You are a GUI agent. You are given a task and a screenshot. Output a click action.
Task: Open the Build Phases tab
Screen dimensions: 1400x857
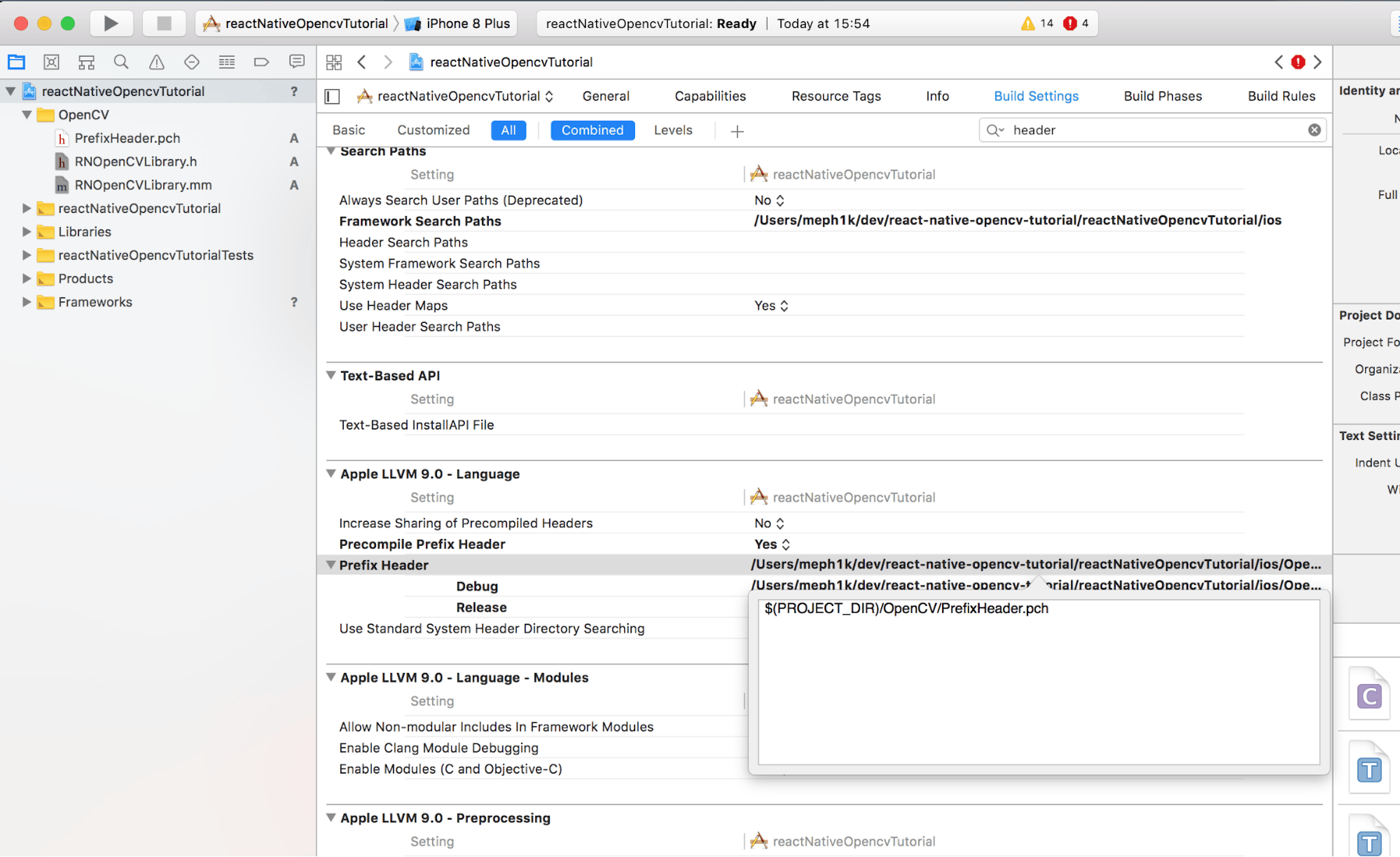point(1162,96)
